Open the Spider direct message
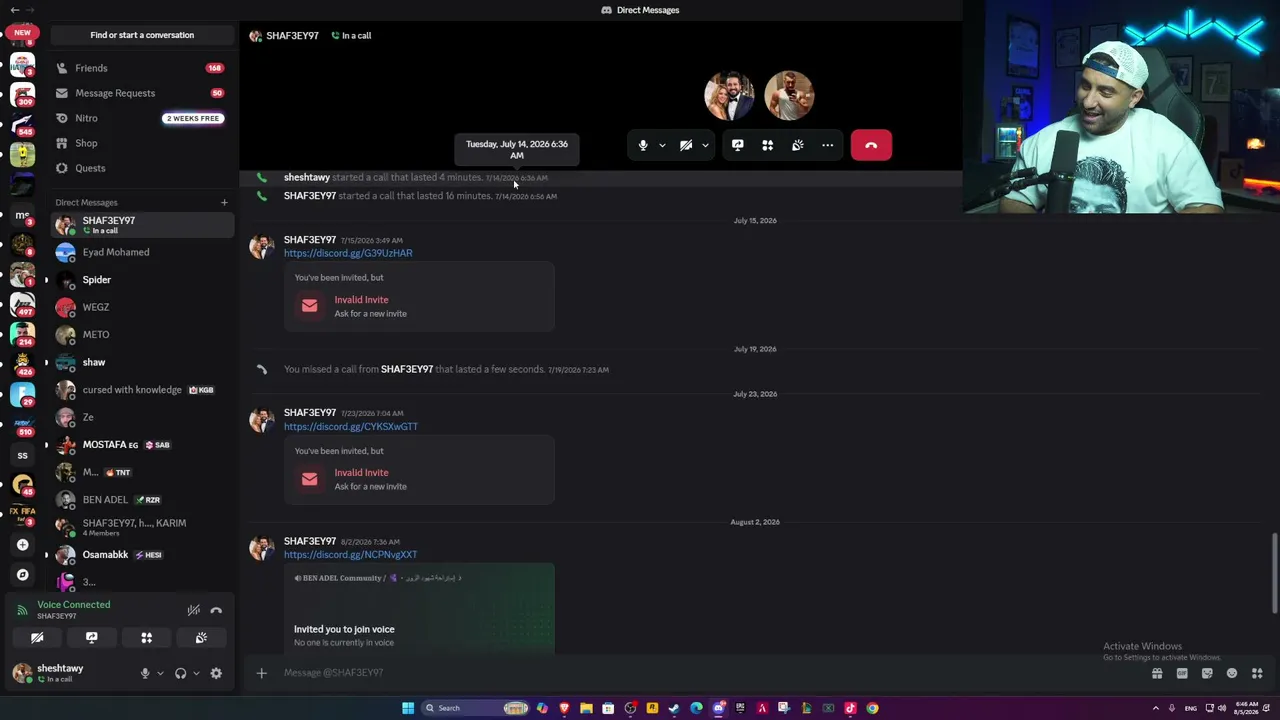 pos(142,280)
